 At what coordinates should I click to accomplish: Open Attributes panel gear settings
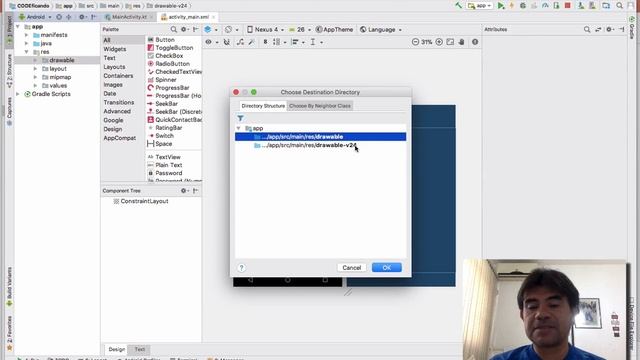(x=609, y=29)
